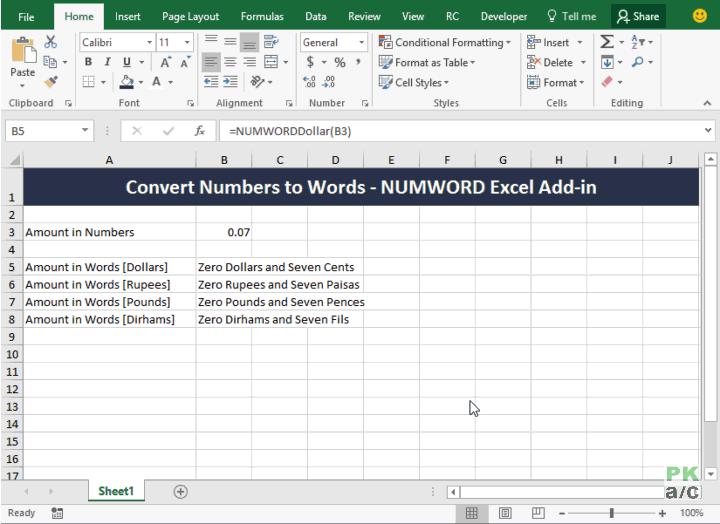
Task: Collapse the ribbon with the chevron
Action: (707, 103)
